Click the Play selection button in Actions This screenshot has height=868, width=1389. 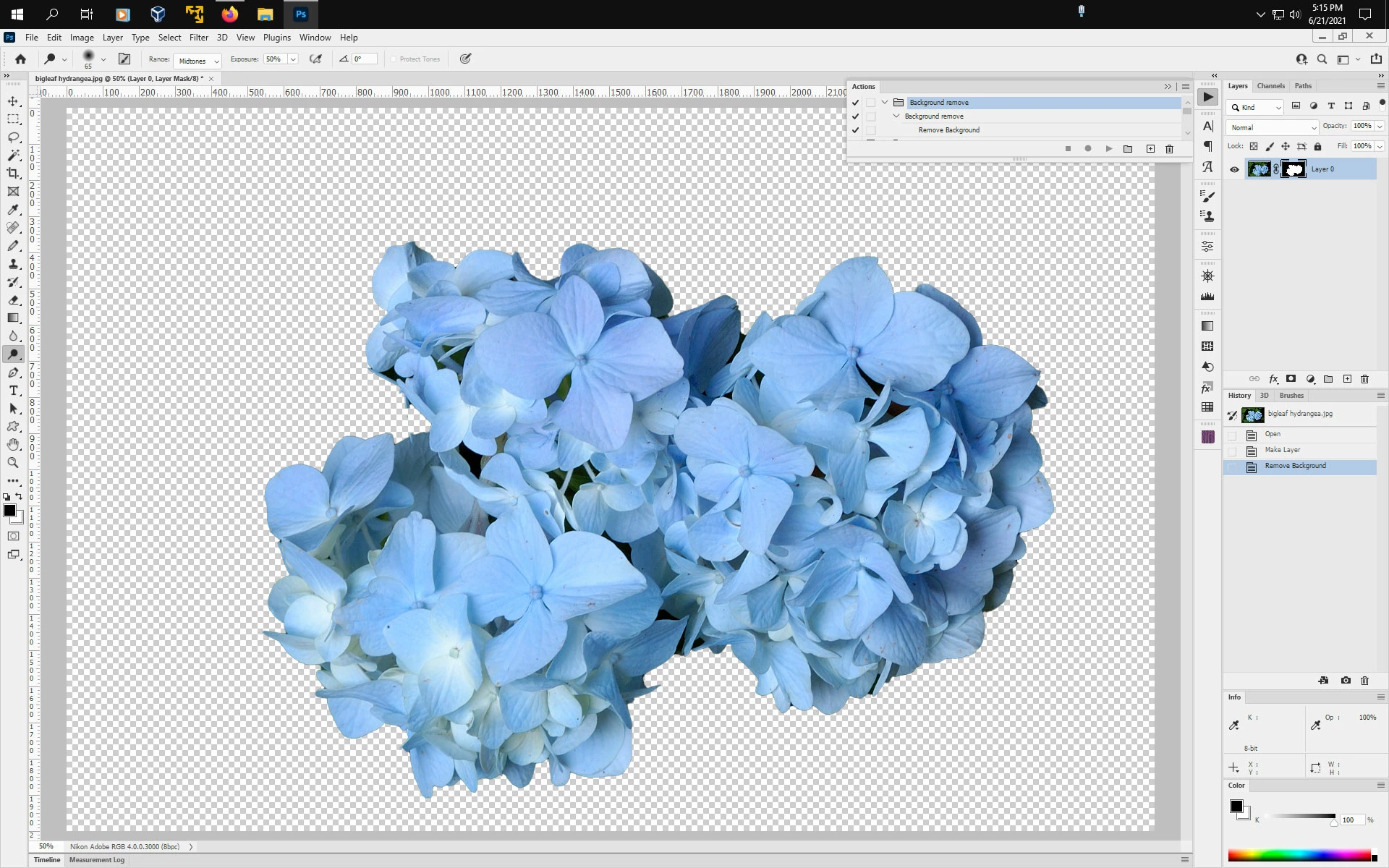click(x=1108, y=149)
